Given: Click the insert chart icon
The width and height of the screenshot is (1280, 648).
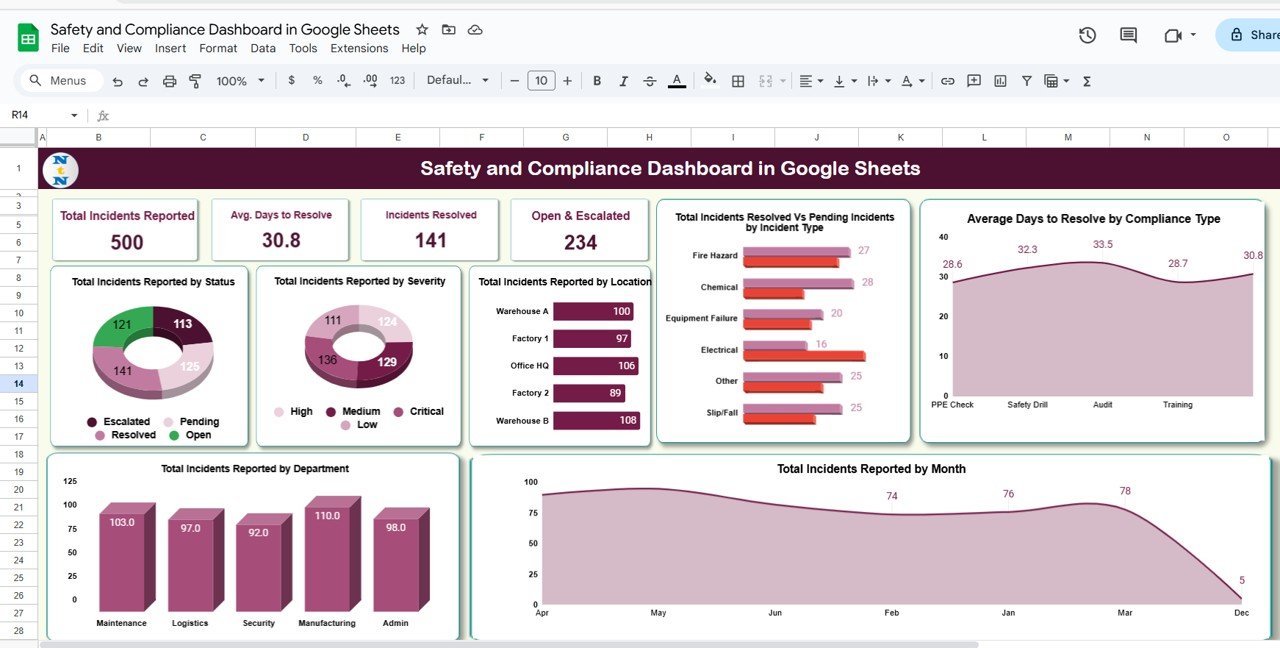Looking at the screenshot, I should click(1000, 81).
